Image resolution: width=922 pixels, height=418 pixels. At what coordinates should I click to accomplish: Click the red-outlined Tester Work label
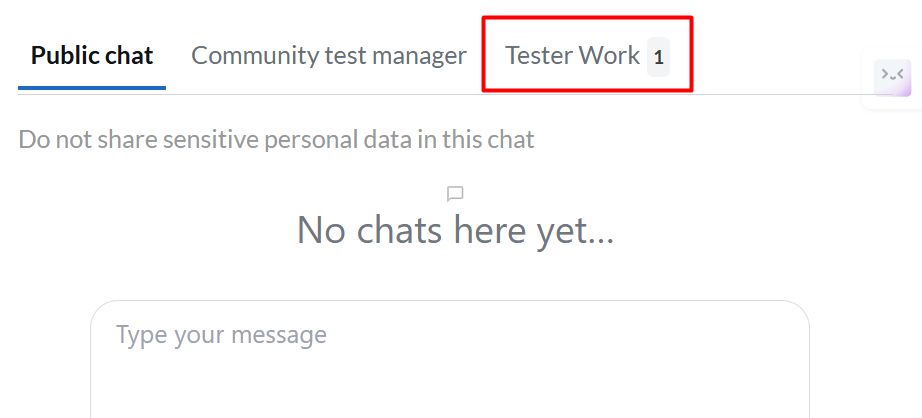[x=573, y=56]
